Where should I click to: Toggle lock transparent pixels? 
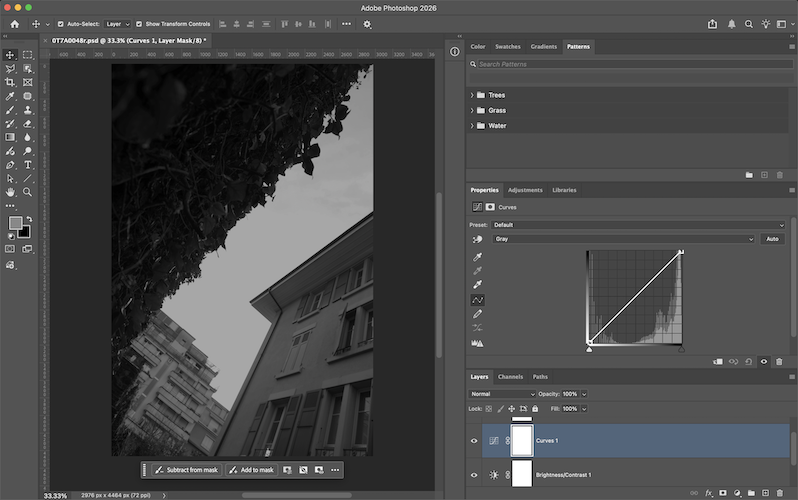coord(489,408)
